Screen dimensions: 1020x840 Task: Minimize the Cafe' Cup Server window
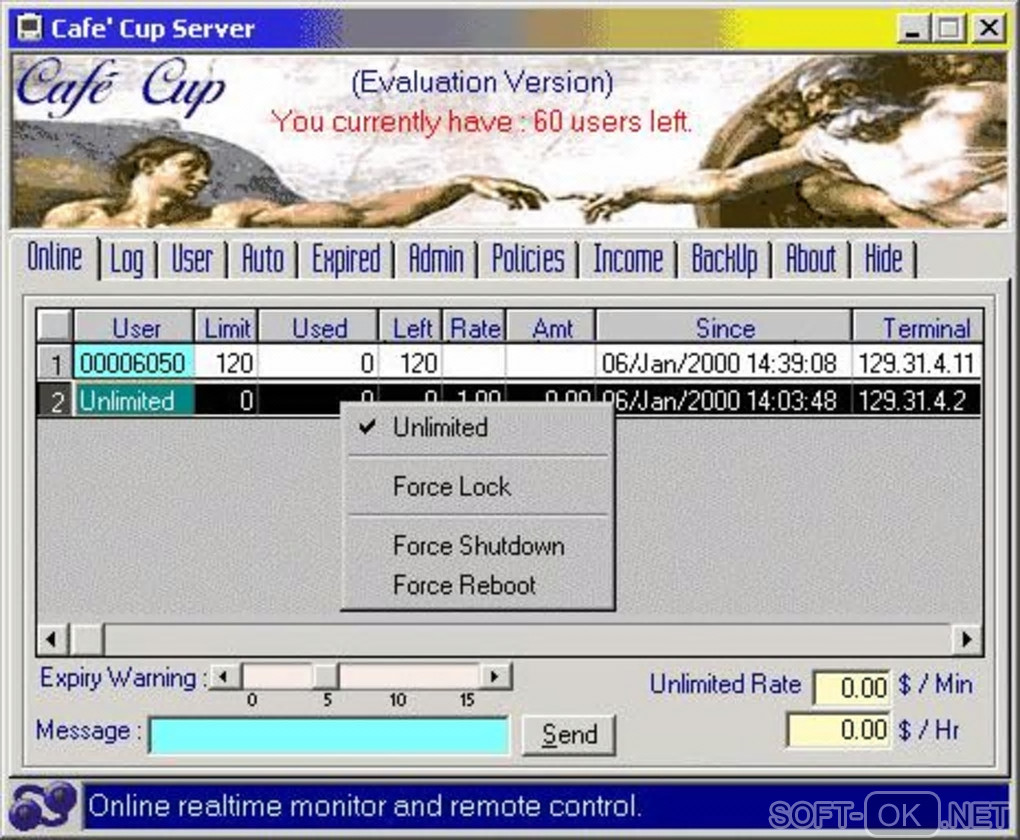click(915, 29)
